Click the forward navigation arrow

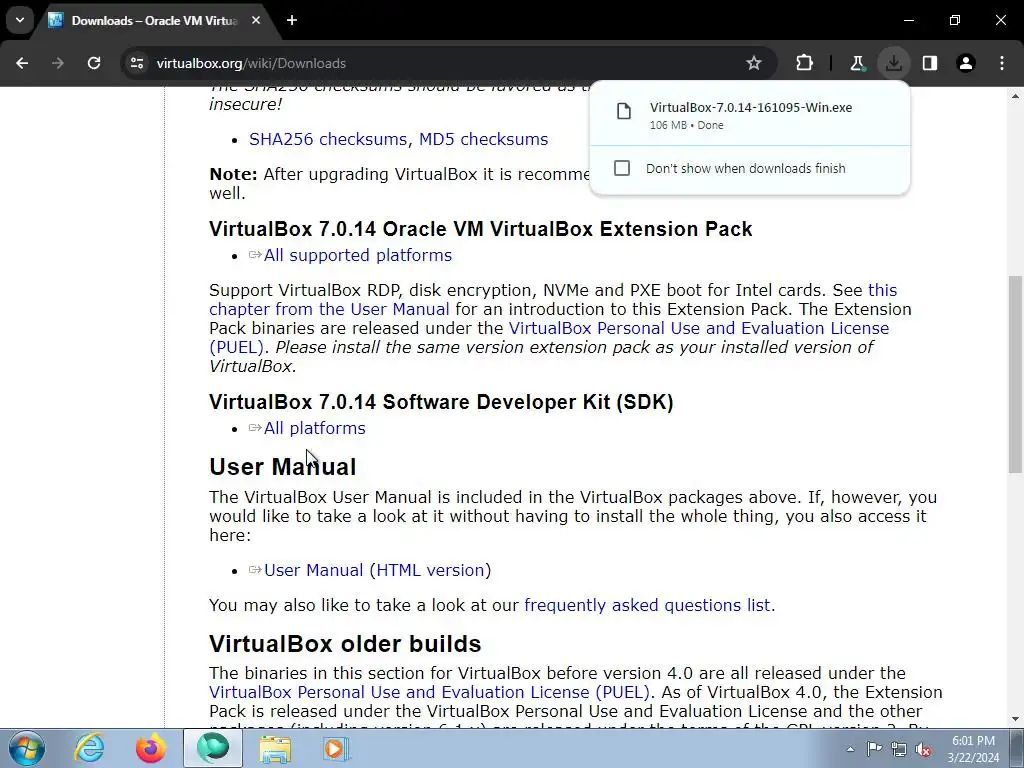(58, 63)
